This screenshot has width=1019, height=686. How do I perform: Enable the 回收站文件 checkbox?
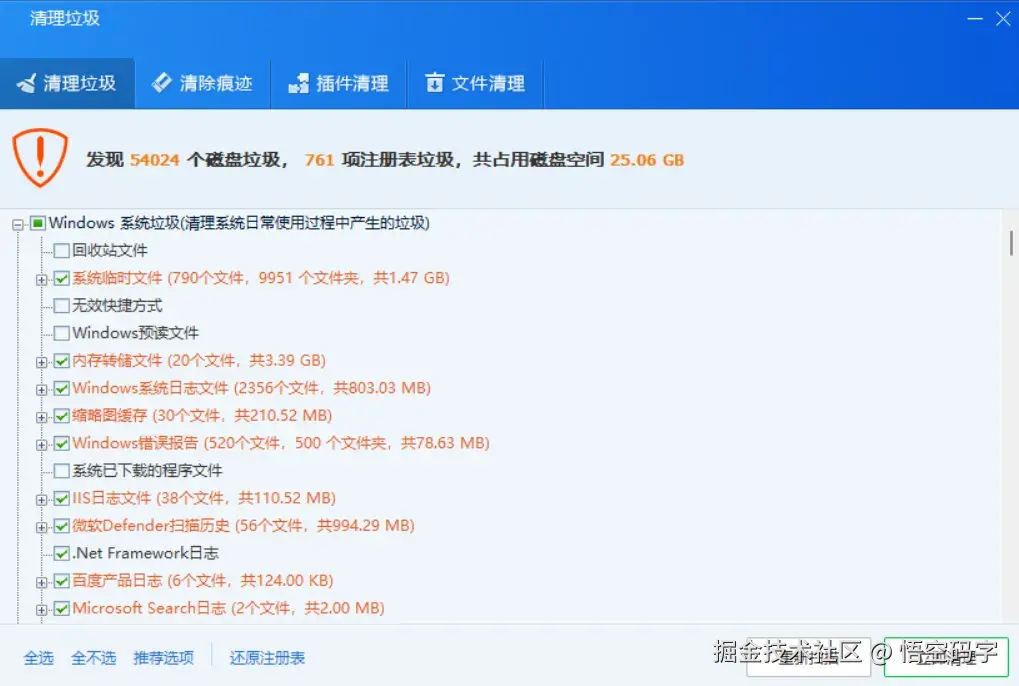click(62, 250)
